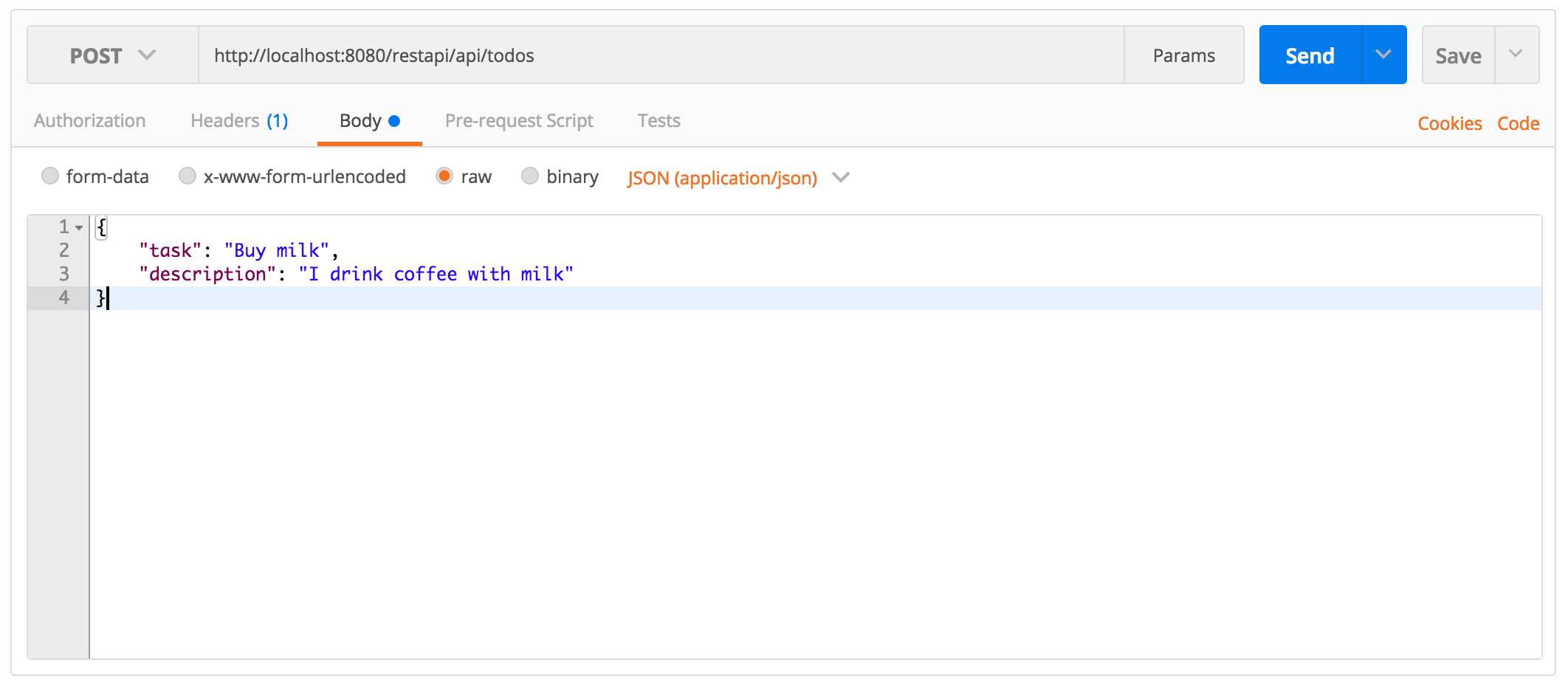Open the Tests tab

[x=659, y=121]
